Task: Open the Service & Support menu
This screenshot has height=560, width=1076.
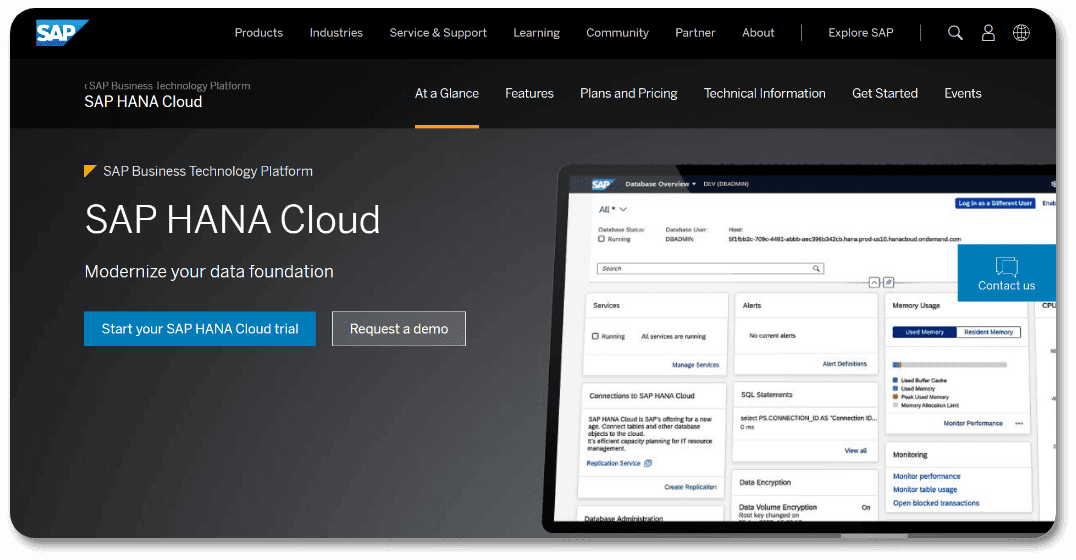Action: coord(438,33)
